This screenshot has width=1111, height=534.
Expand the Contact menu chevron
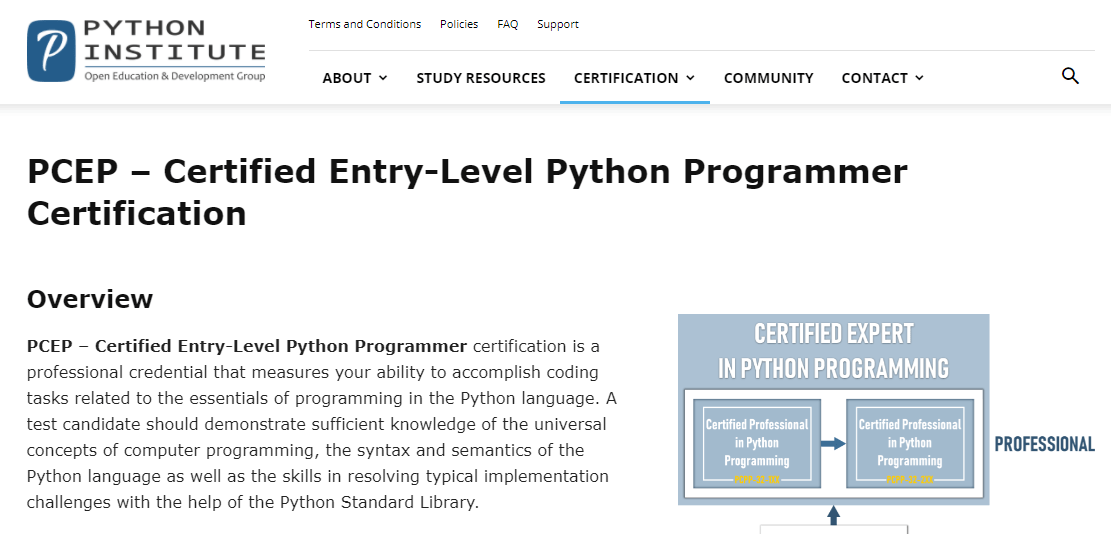pos(919,78)
